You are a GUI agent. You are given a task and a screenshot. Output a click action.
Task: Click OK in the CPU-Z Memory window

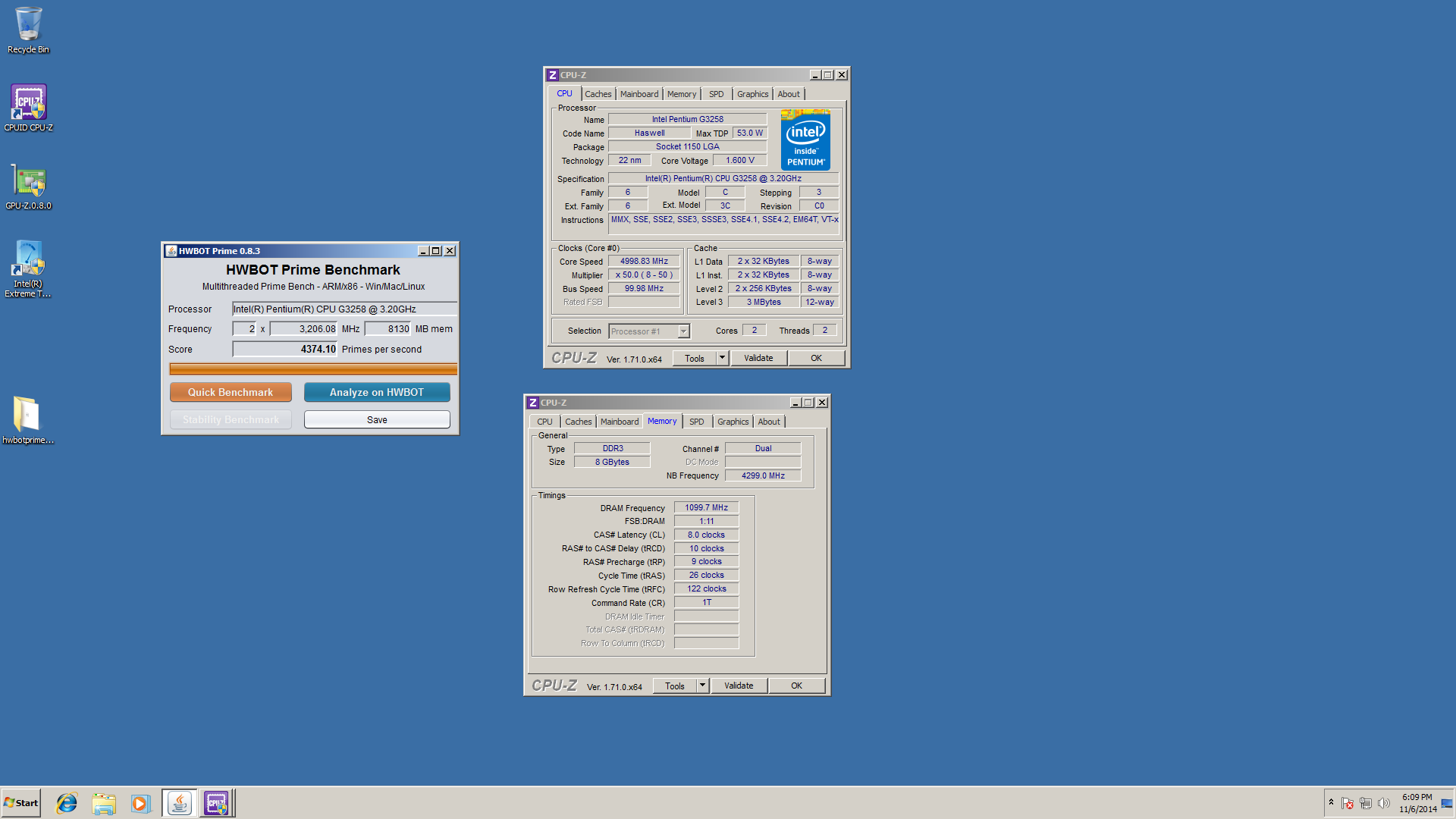click(796, 686)
